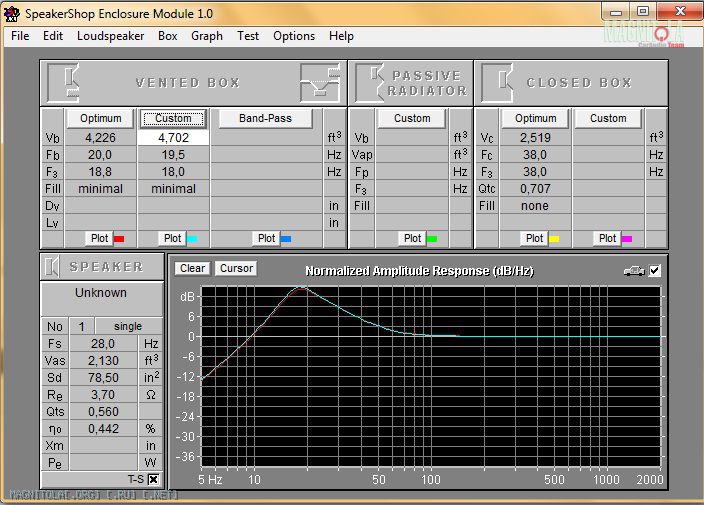Click Plot button with red swatch
This screenshot has width=704, height=505.
click(x=100, y=238)
